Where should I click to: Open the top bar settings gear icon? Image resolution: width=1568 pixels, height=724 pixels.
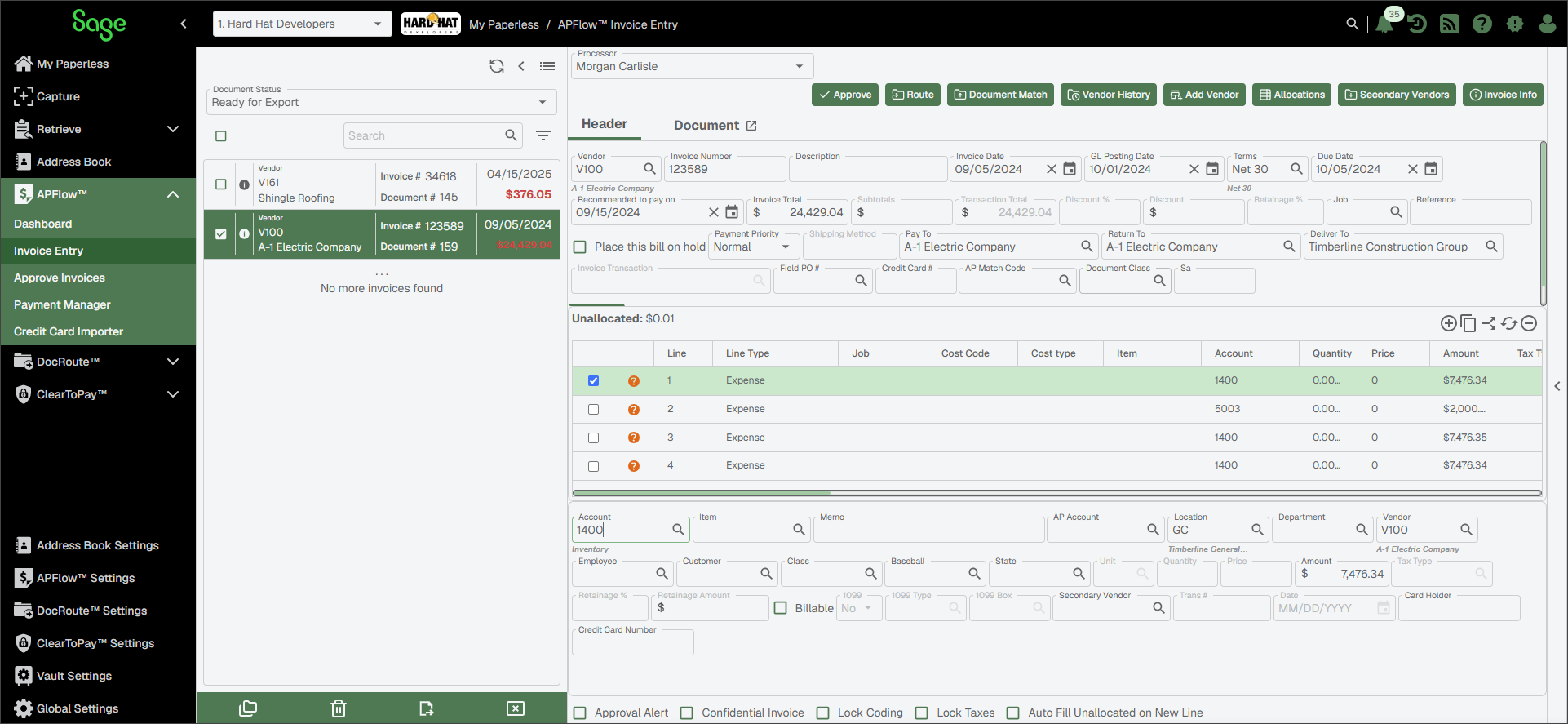1515,24
